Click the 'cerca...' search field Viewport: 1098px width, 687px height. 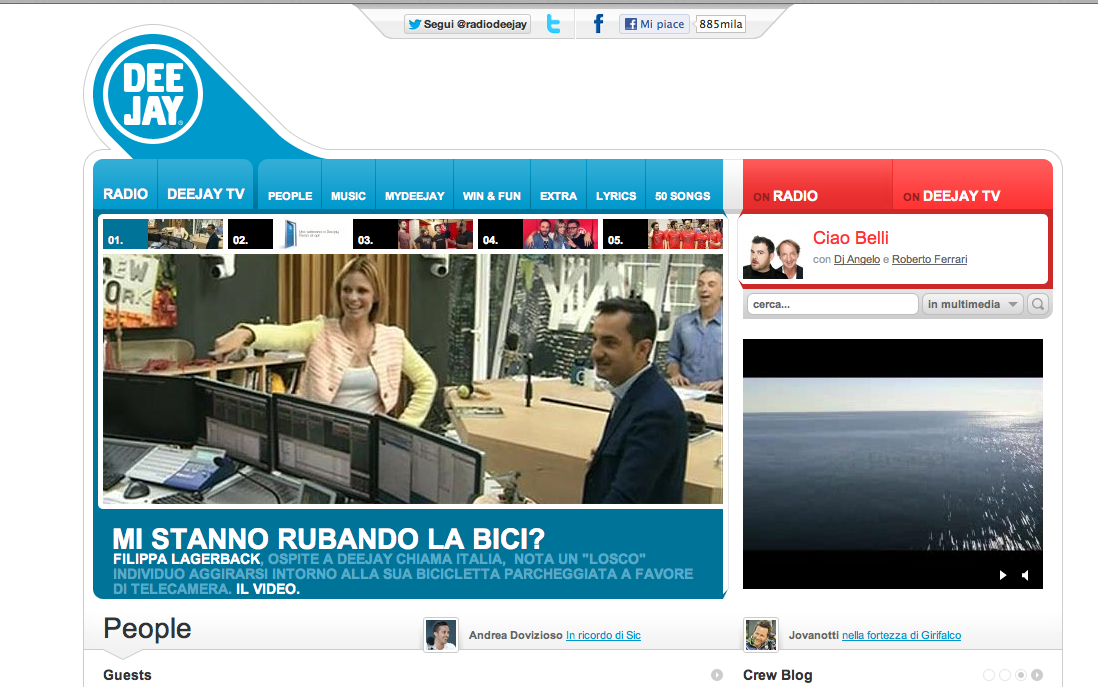pos(831,305)
